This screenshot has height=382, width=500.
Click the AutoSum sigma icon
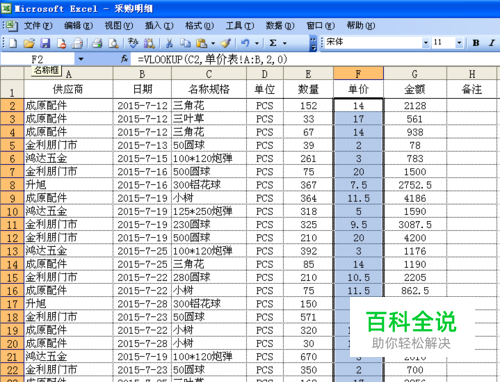[273, 43]
